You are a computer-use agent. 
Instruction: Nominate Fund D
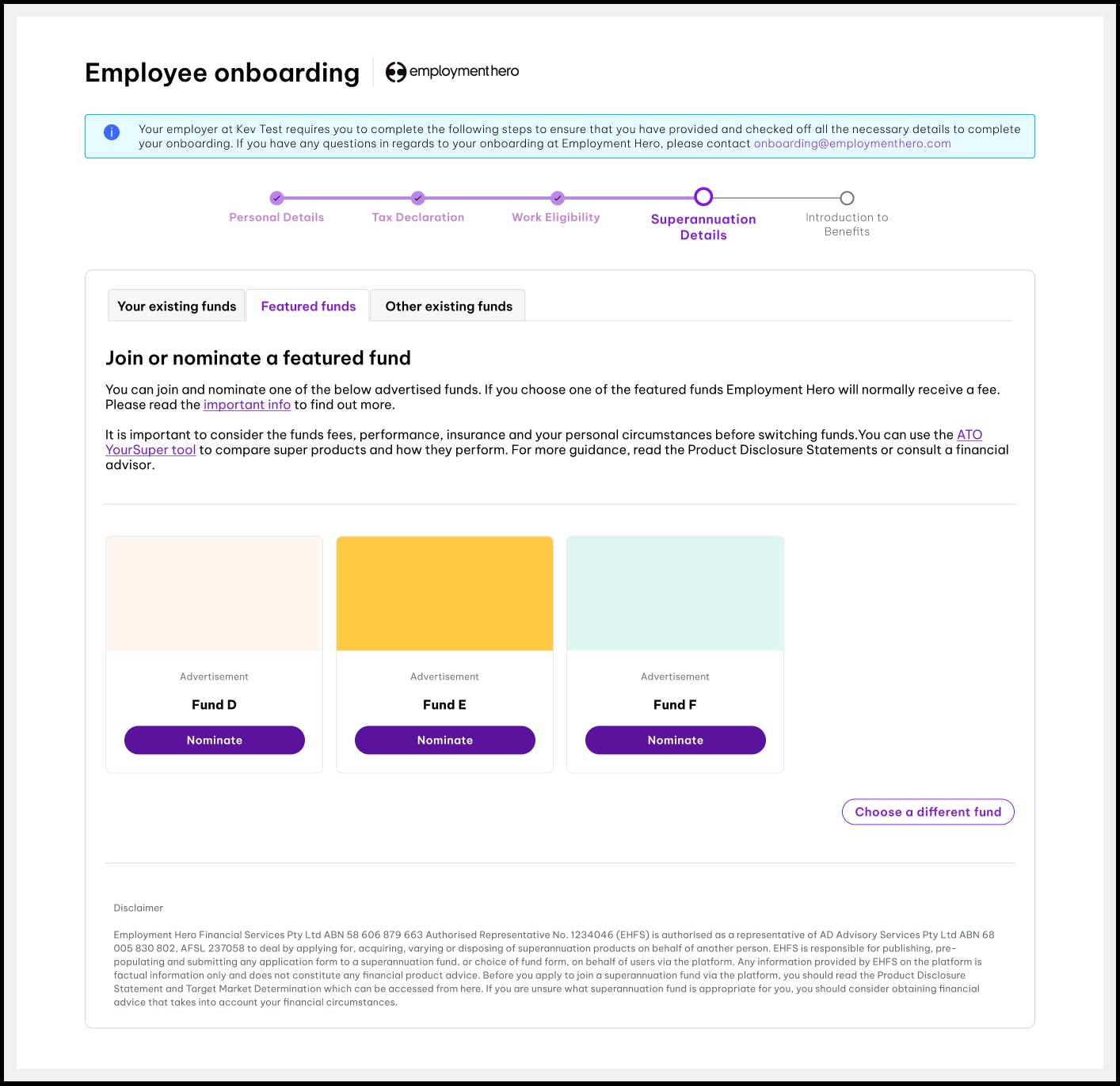tap(214, 740)
